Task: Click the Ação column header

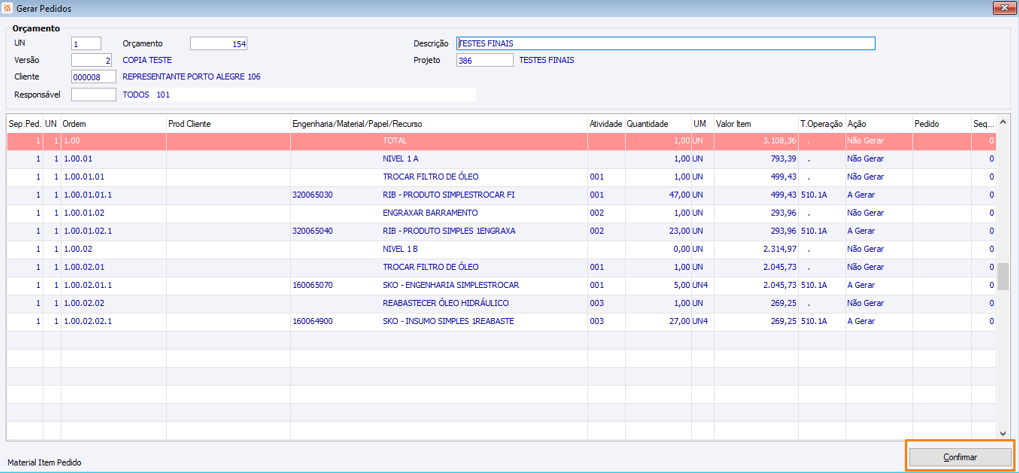Action: coord(879,123)
